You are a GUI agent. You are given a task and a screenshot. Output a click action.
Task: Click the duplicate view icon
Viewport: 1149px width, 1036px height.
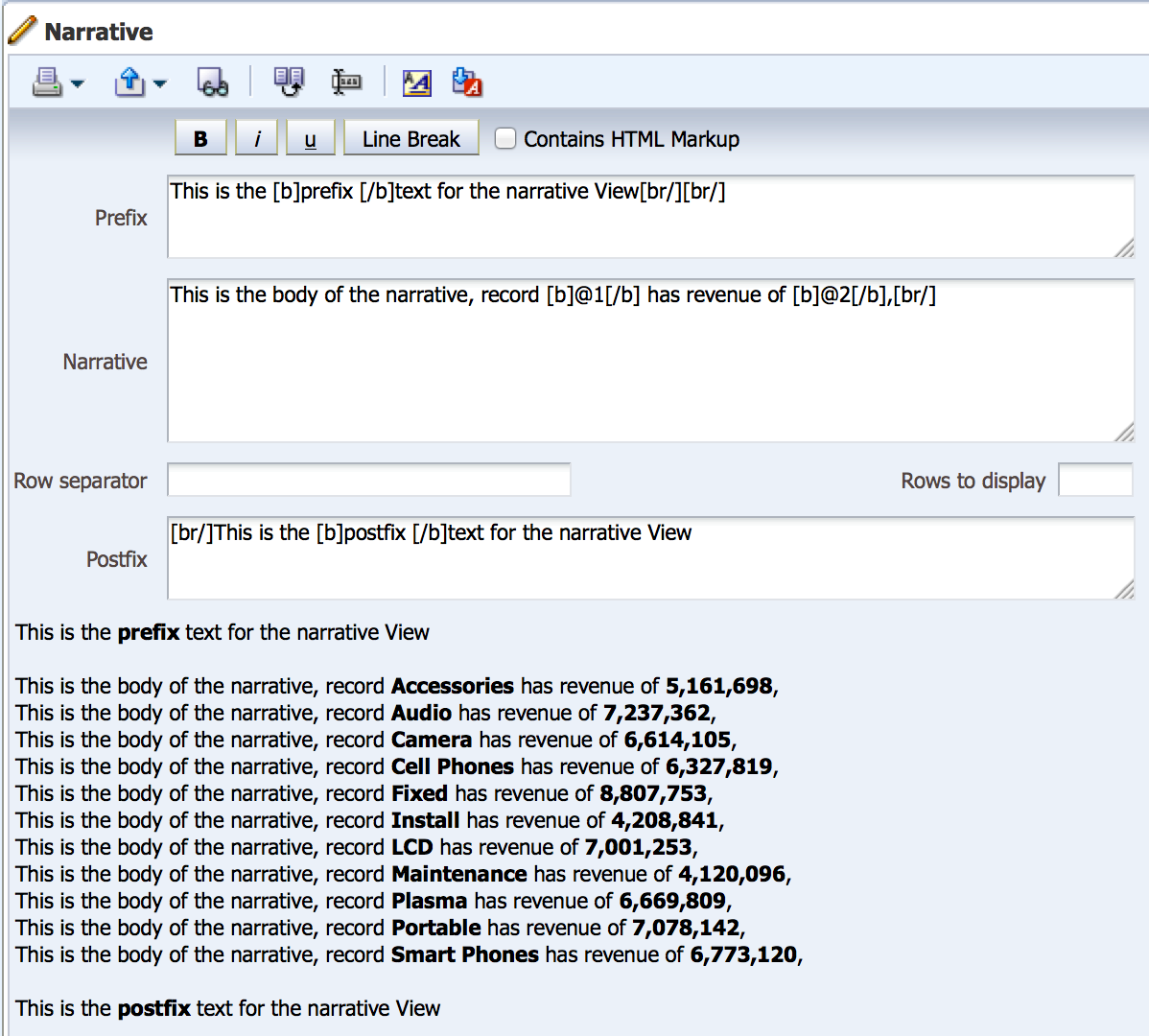(x=289, y=82)
